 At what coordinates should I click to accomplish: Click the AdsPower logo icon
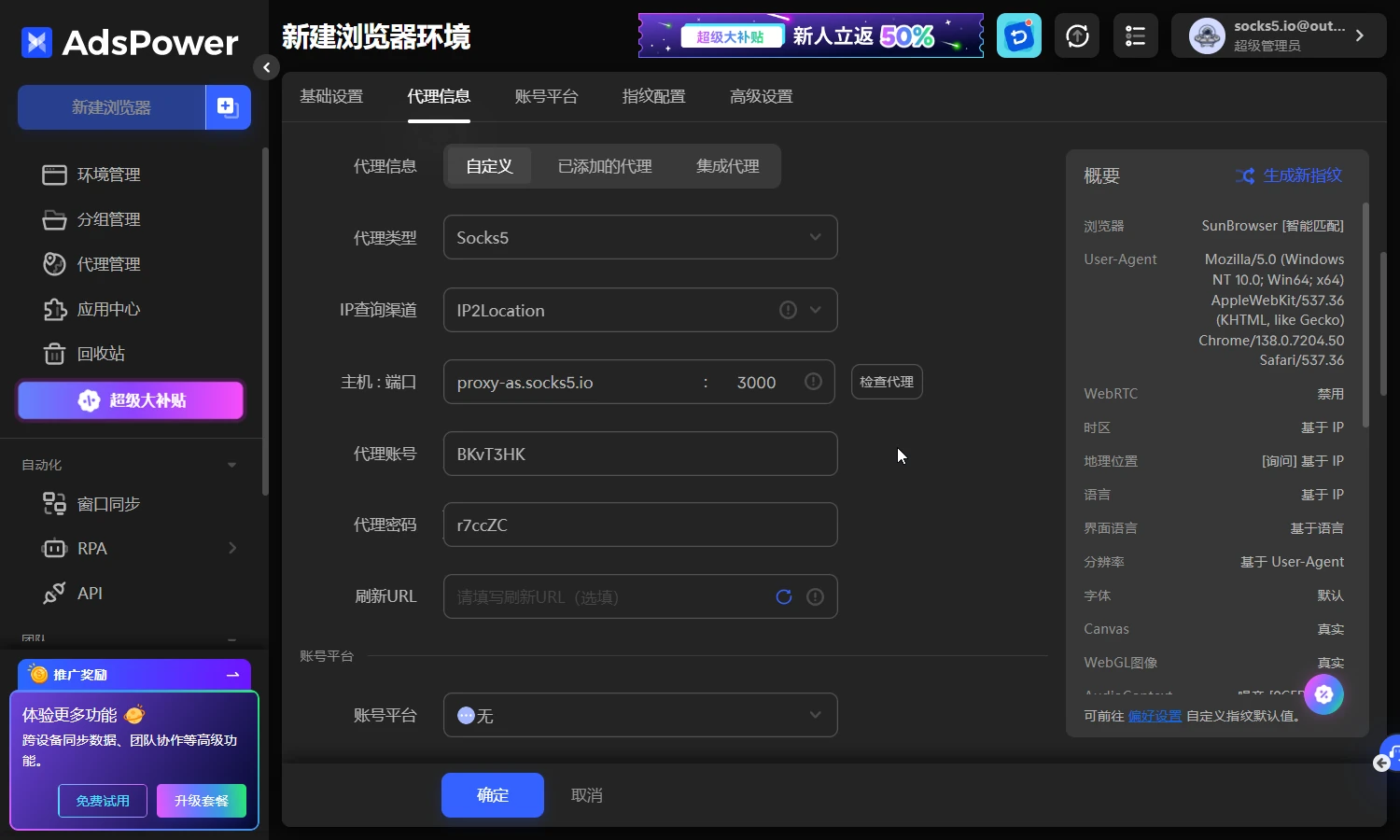coord(36,42)
